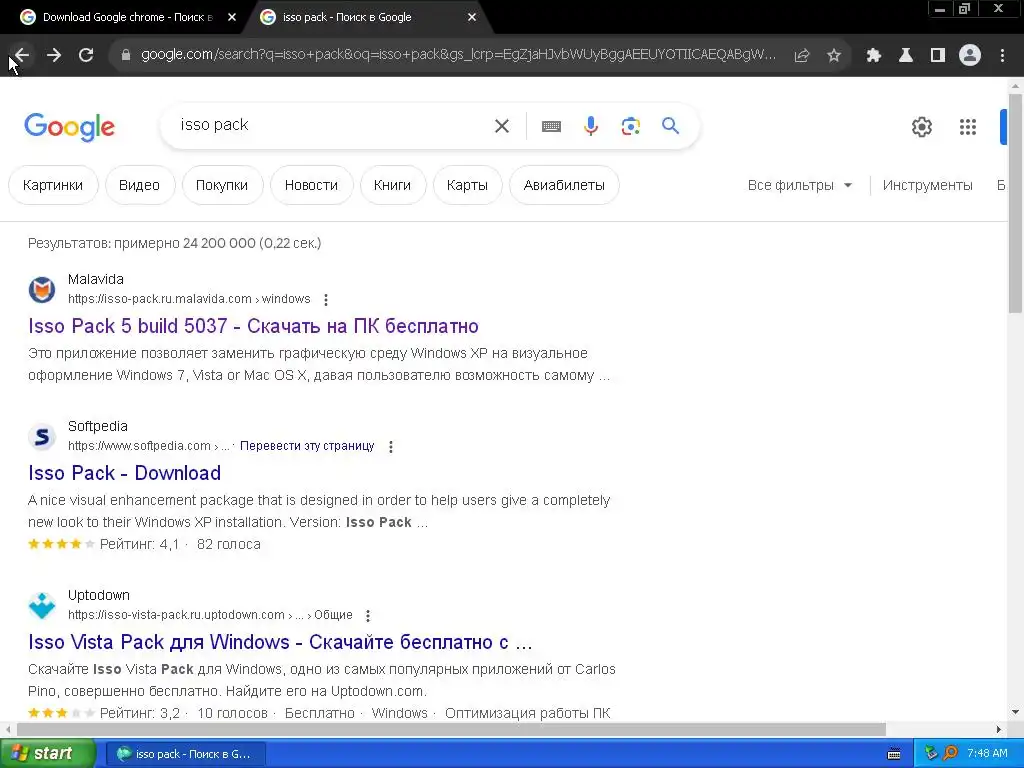The height and width of the screenshot is (768, 1024).
Task: Click the Malavida URL breadcrumb text
Action: 189,299
